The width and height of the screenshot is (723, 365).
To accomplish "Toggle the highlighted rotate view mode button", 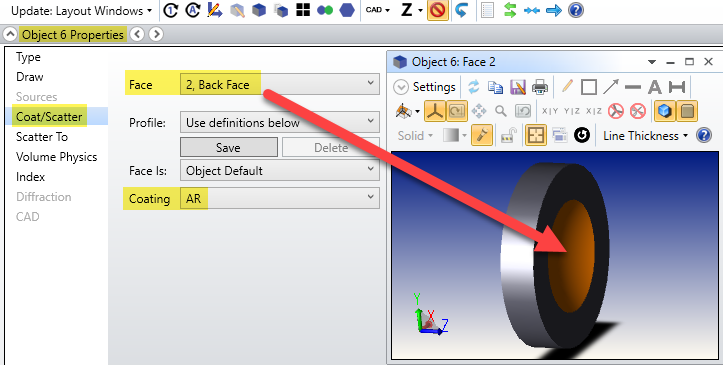I will 457,111.
